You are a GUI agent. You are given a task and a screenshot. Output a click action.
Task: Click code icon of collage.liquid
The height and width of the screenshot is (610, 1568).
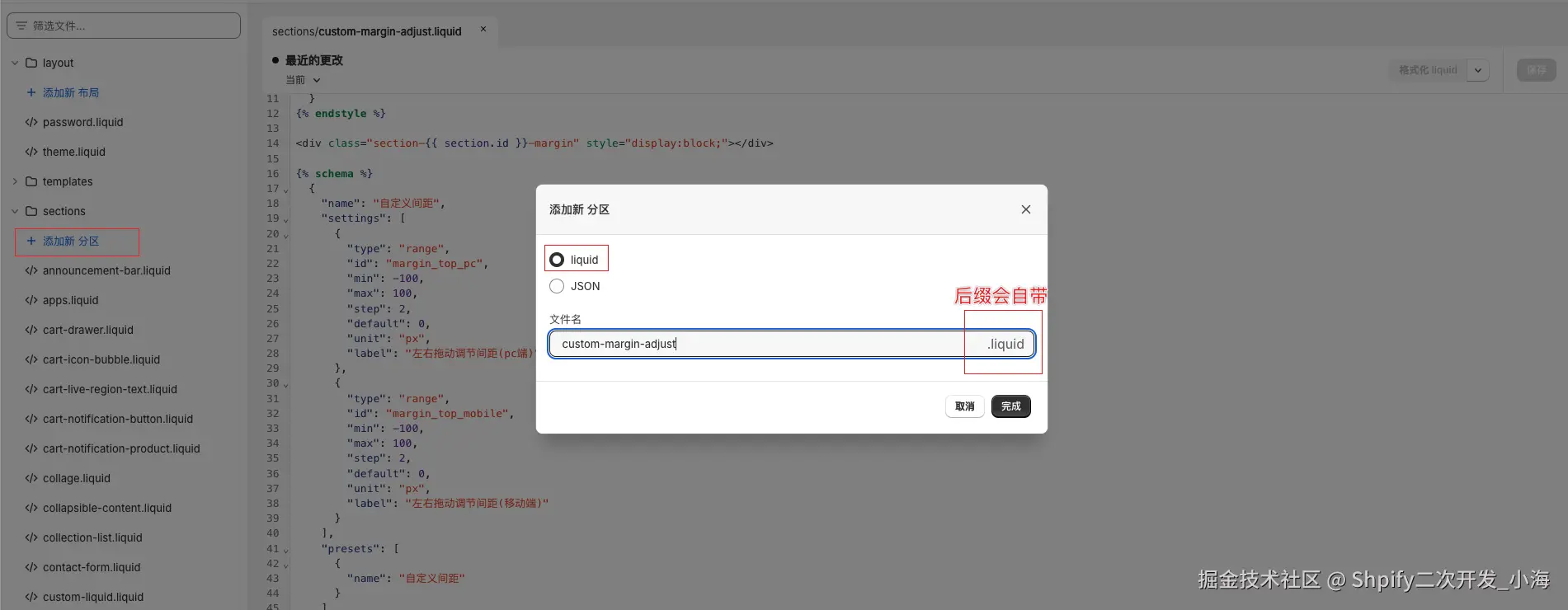31,478
